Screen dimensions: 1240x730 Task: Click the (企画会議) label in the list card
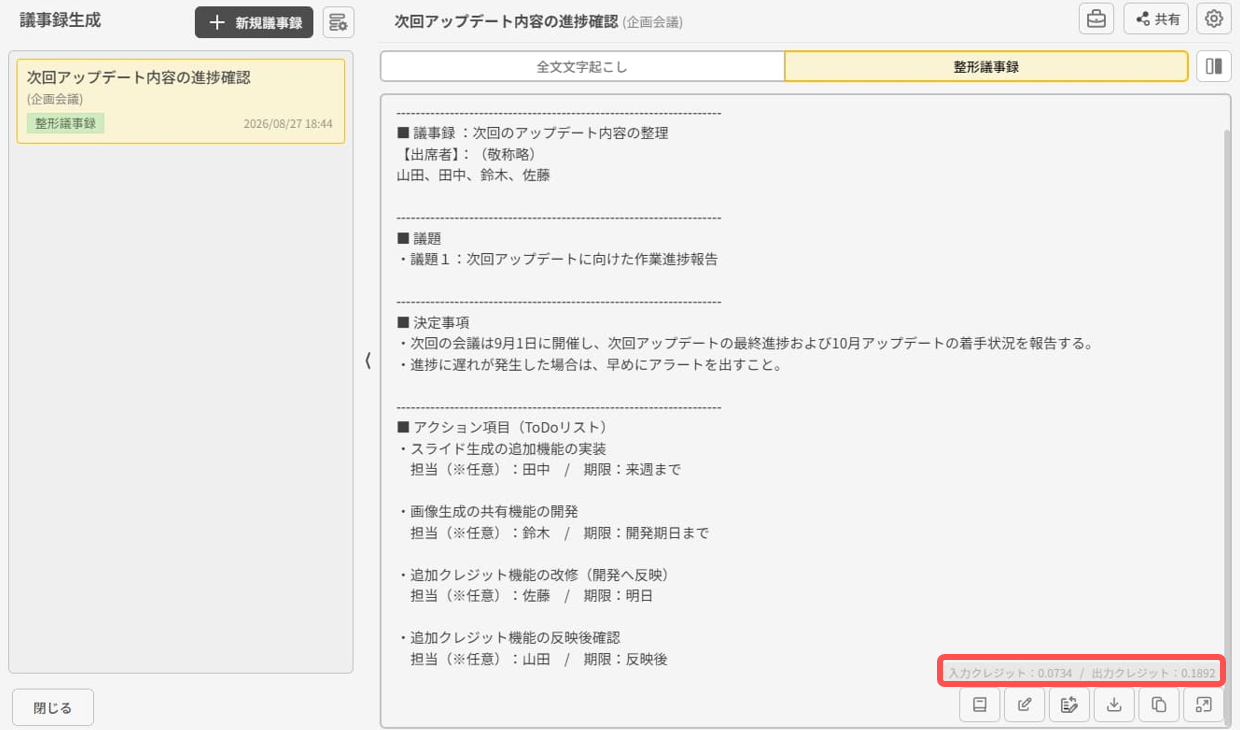click(x=55, y=99)
